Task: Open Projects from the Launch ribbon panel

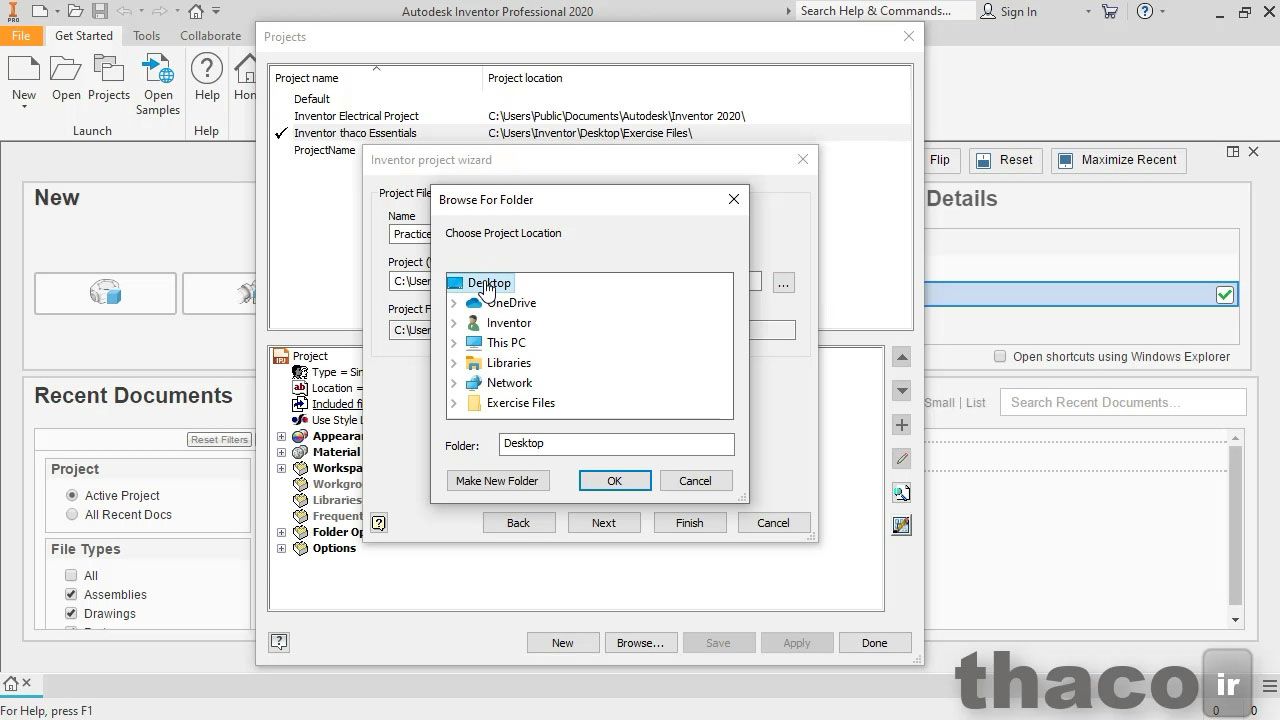Action: pos(109,78)
